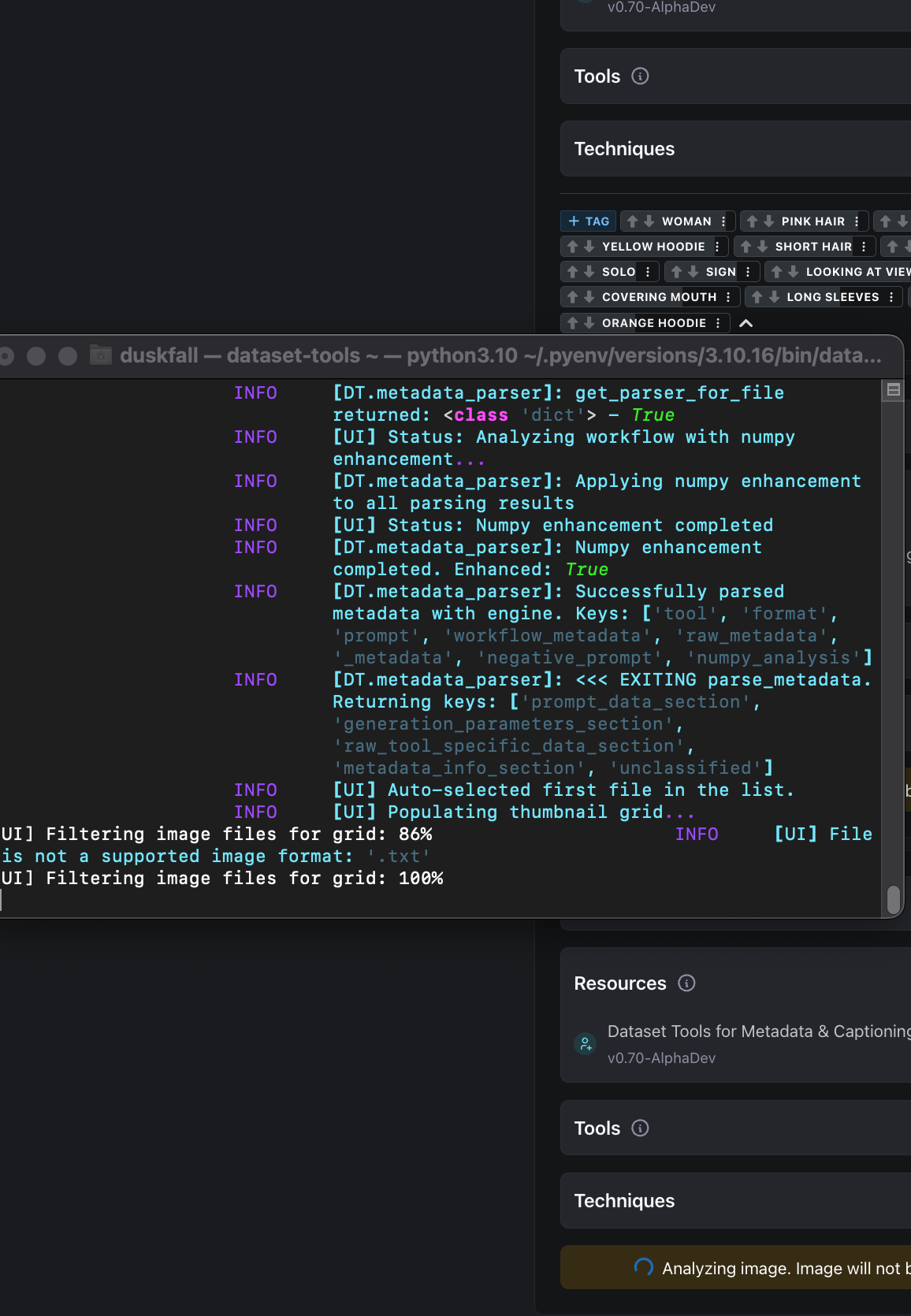The image size is (911, 1316).
Task: Click the terminal split pane icon
Action: click(x=893, y=389)
